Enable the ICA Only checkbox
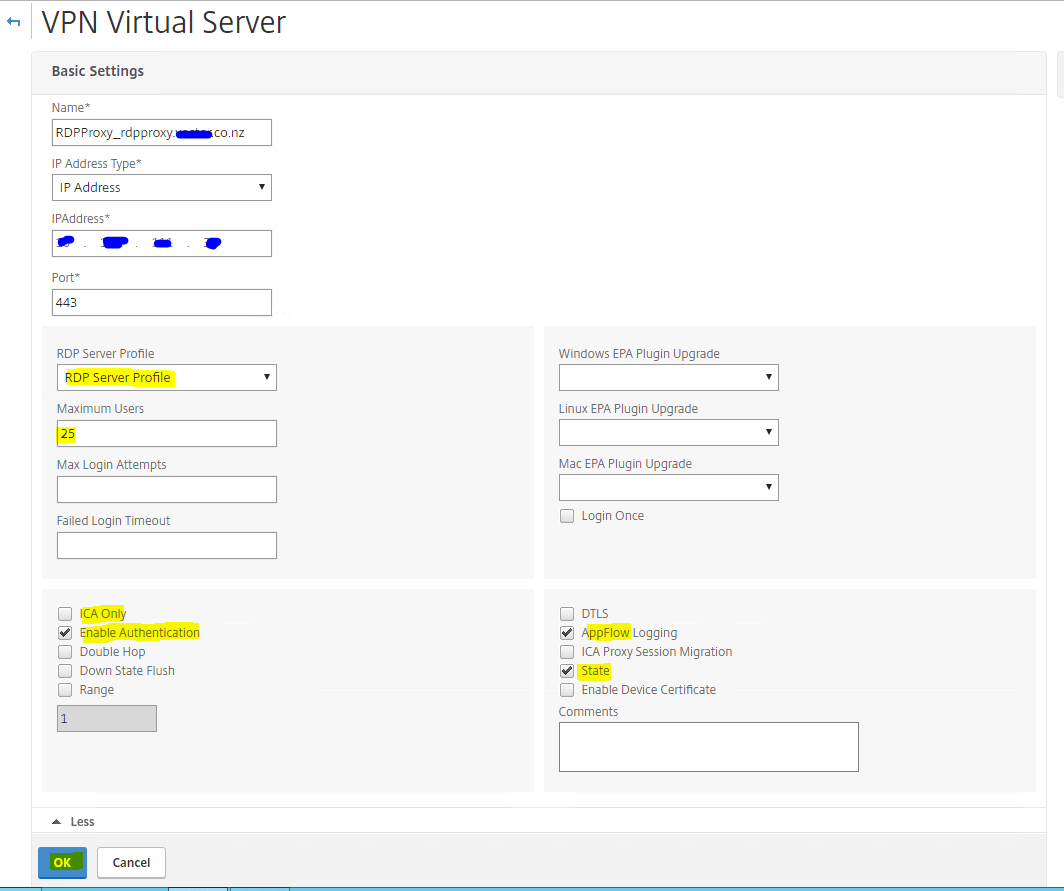The width and height of the screenshot is (1064, 891). pyautogui.click(x=65, y=613)
